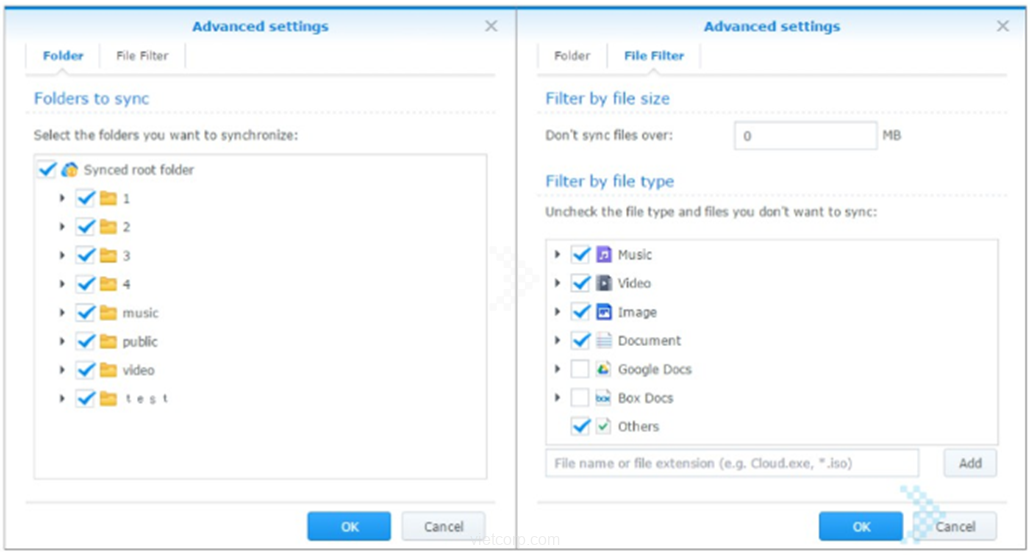
Task: Uncheck the Others file type checkbox
Action: pos(580,426)
